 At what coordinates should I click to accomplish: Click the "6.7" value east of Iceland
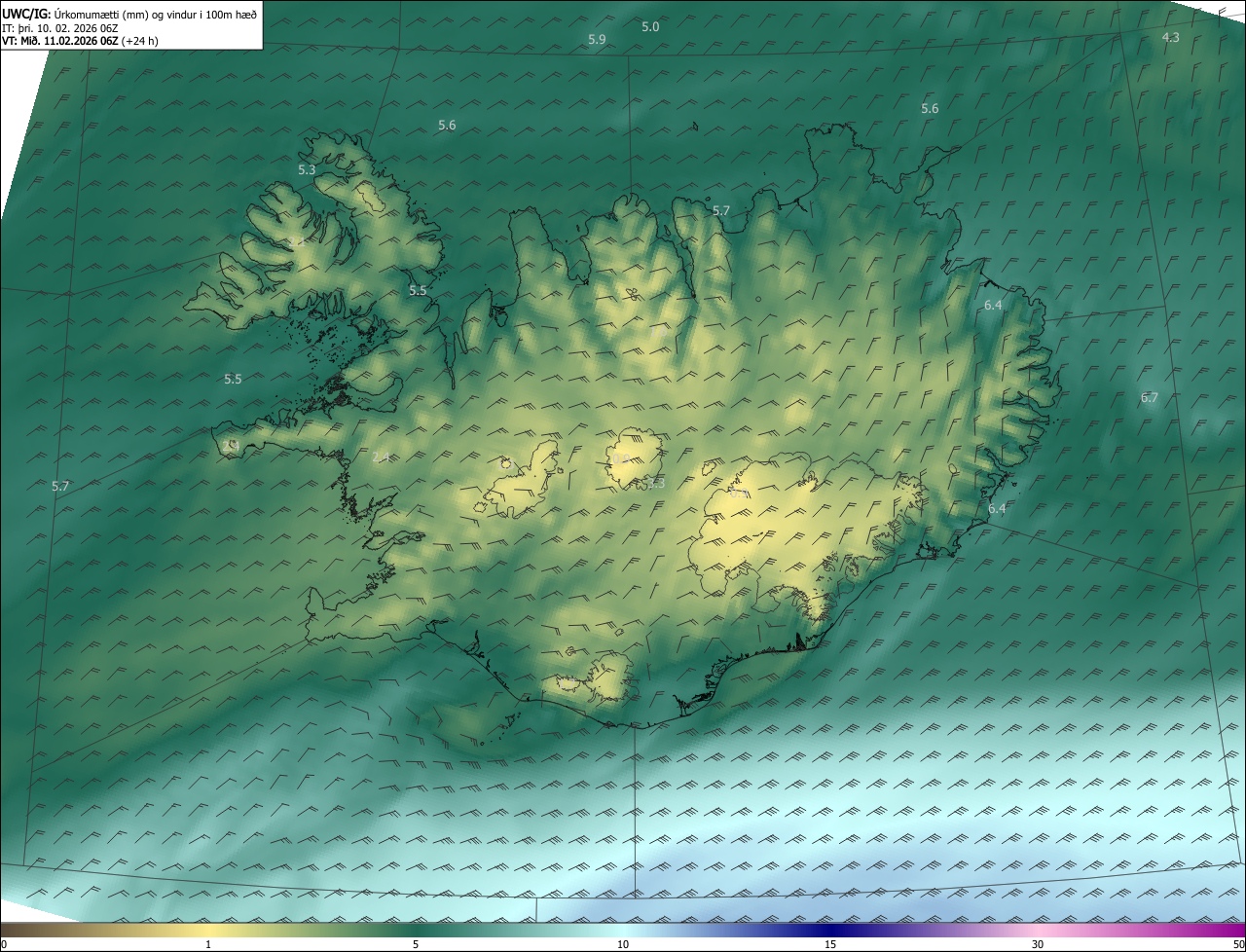(1150, 398)
